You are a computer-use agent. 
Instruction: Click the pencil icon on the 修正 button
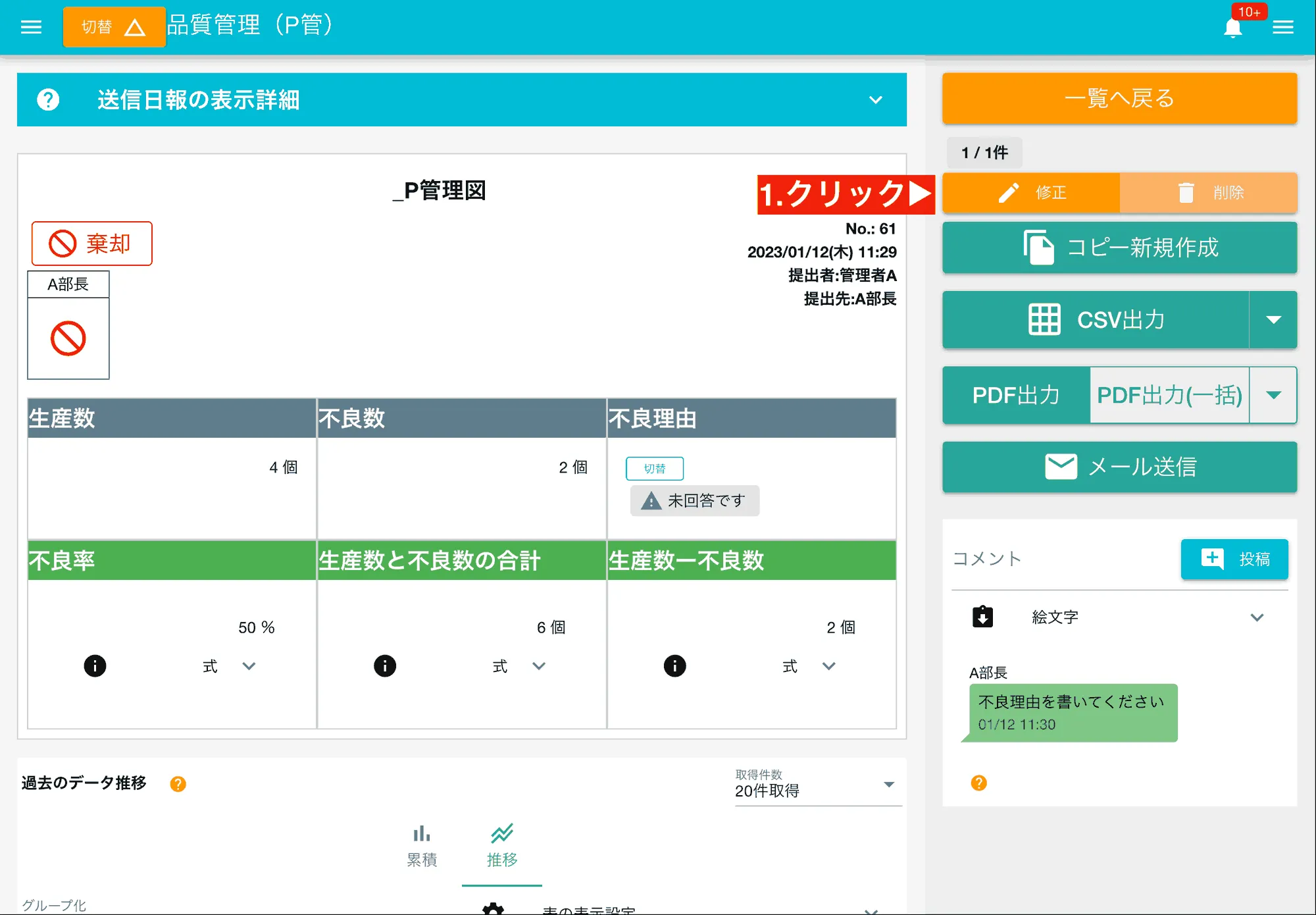pos(1009,193)
